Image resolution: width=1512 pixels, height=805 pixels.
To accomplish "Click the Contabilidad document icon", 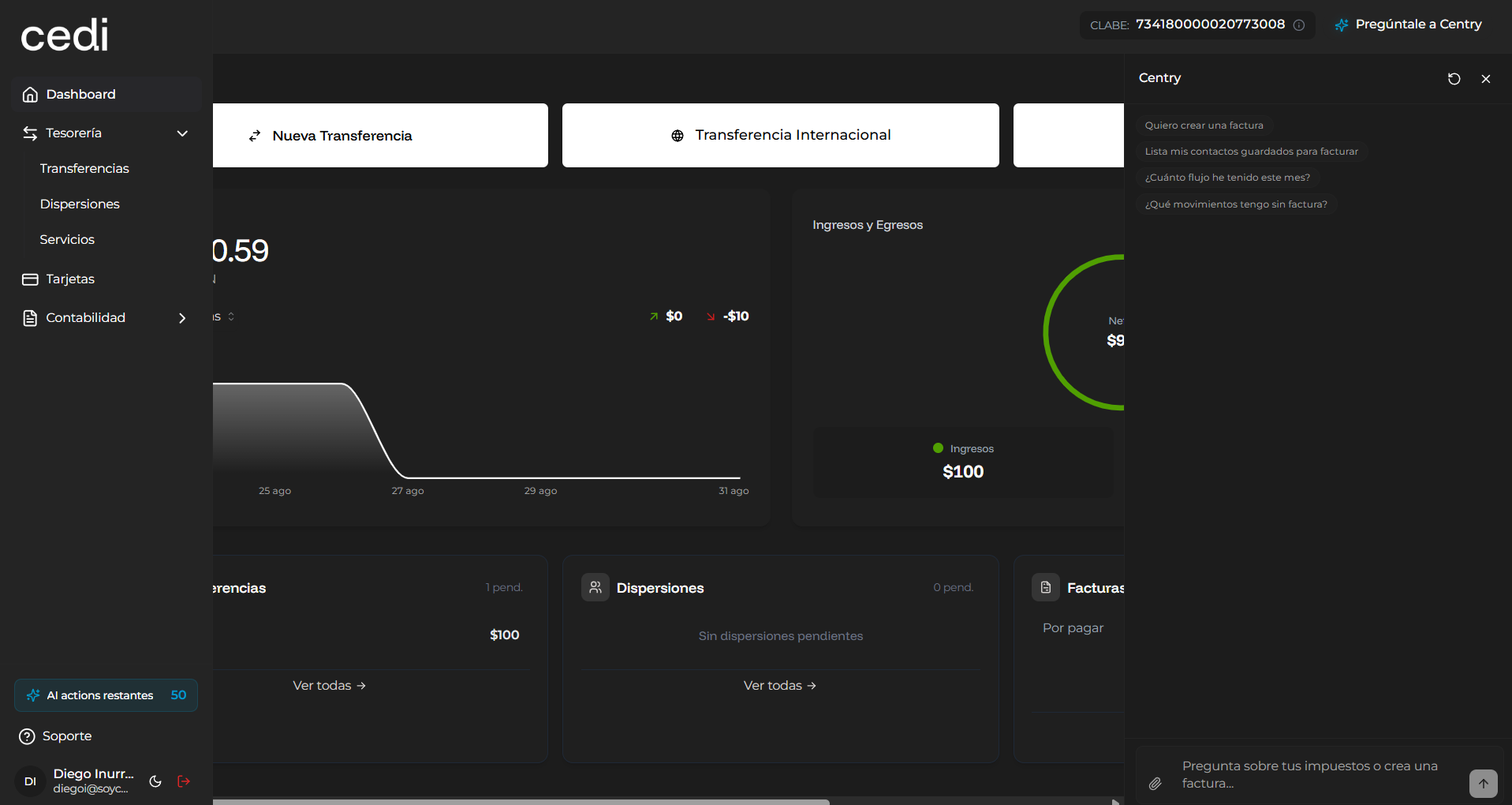I will click(x=30, y=318).
